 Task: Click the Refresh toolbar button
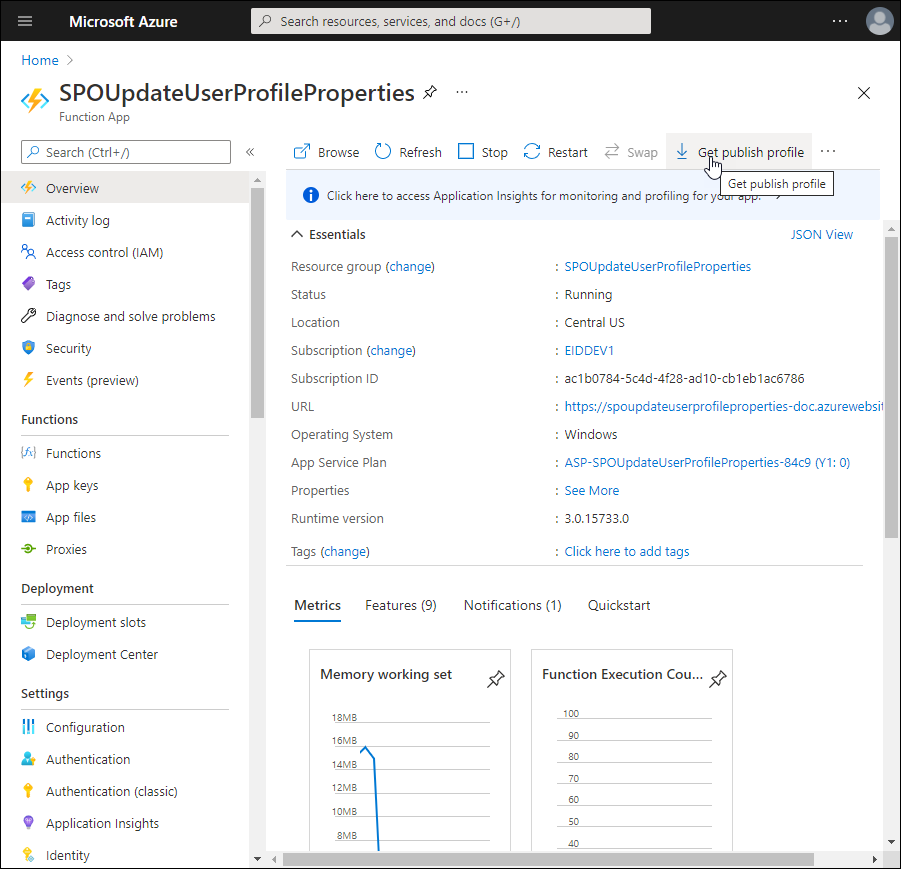[x=408, y=152]
